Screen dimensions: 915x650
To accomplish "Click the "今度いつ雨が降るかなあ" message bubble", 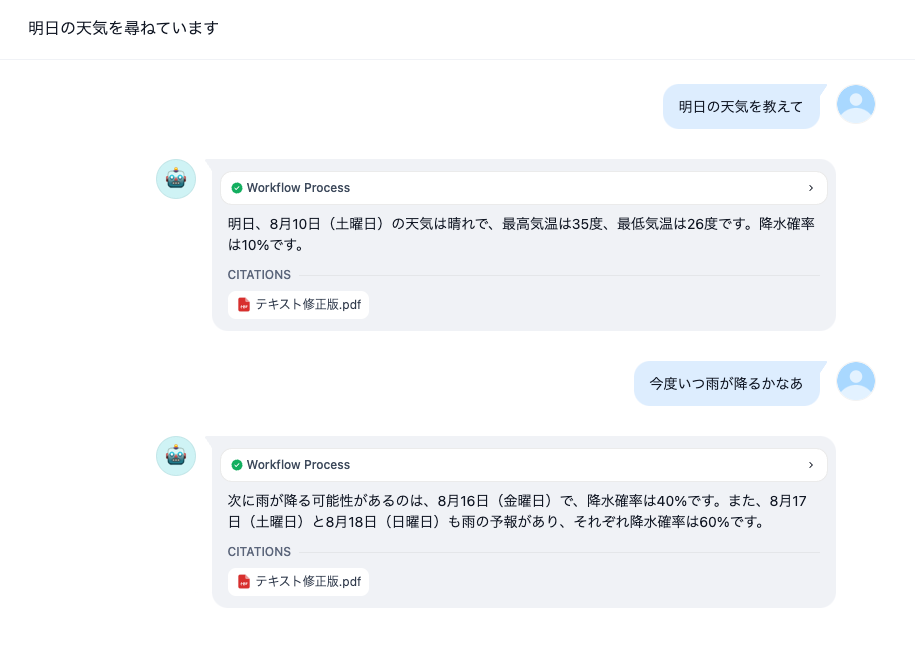I will [726, 384].
